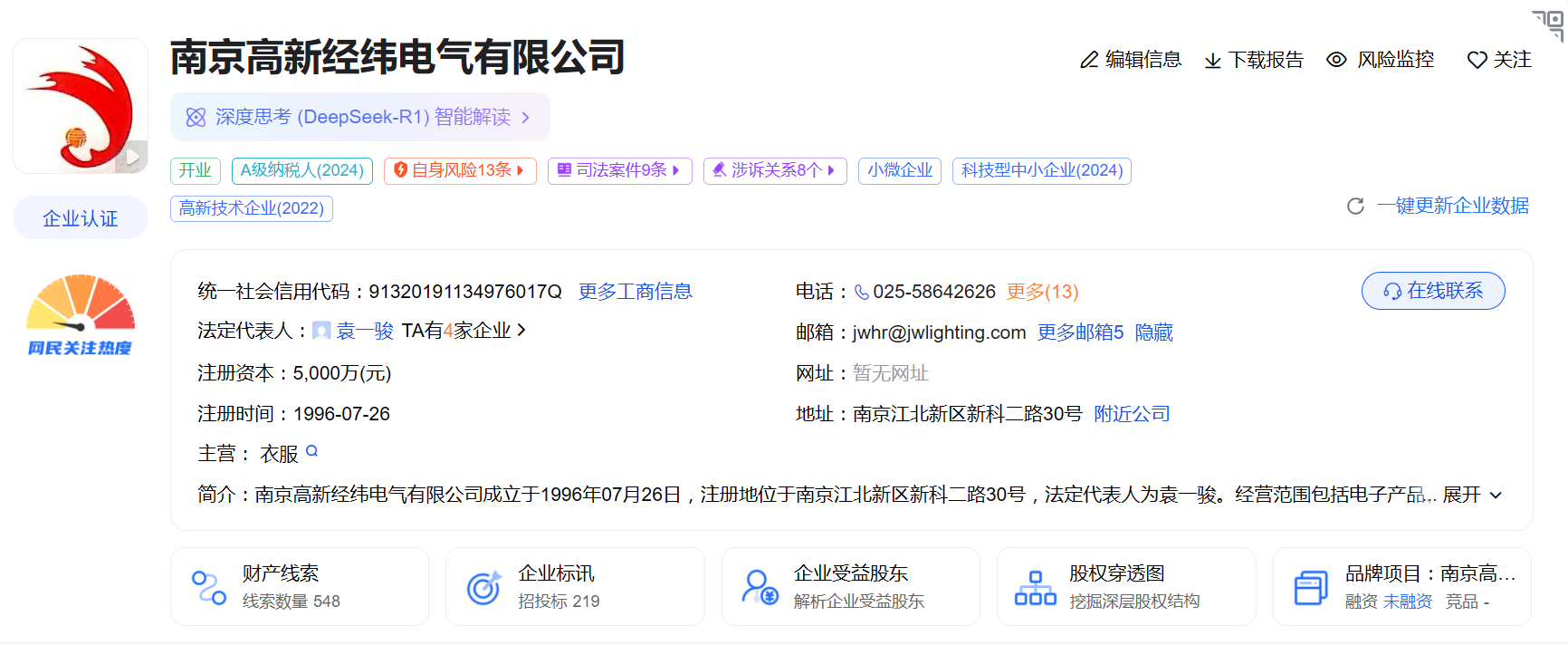The height and width of the screenshot is (645, 1568).
Task: Open the 财产线索 card title
Action: click(281, 573)
